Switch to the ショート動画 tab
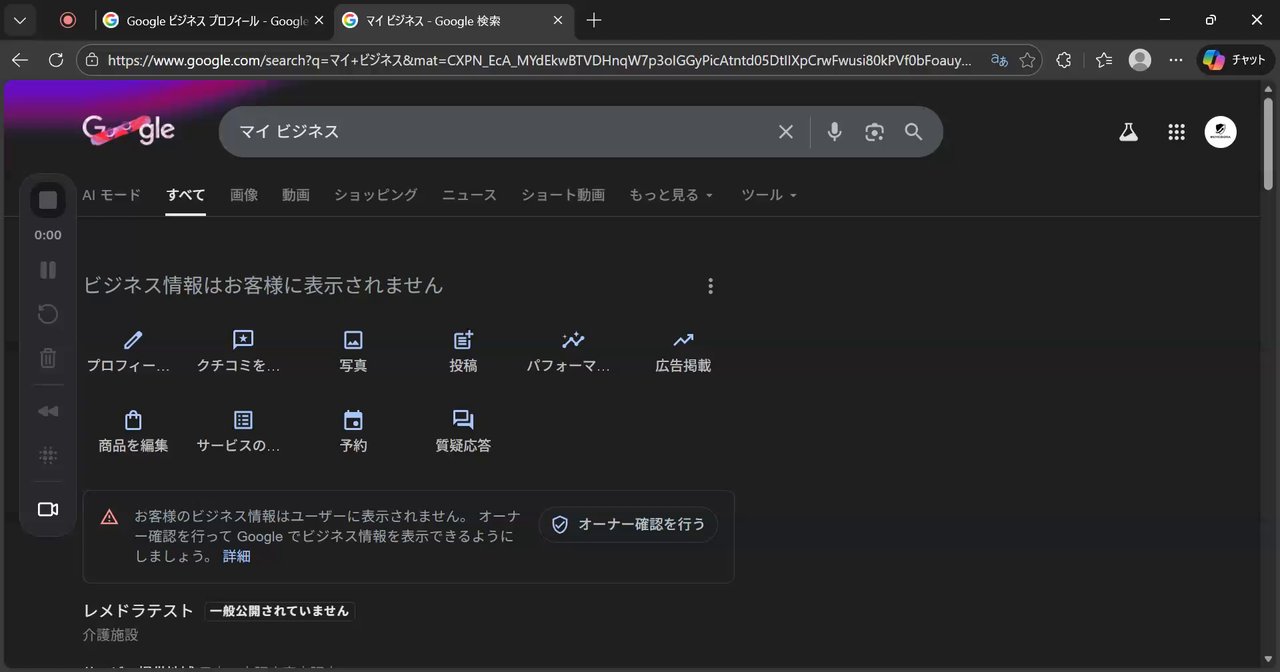 point(563,195)
